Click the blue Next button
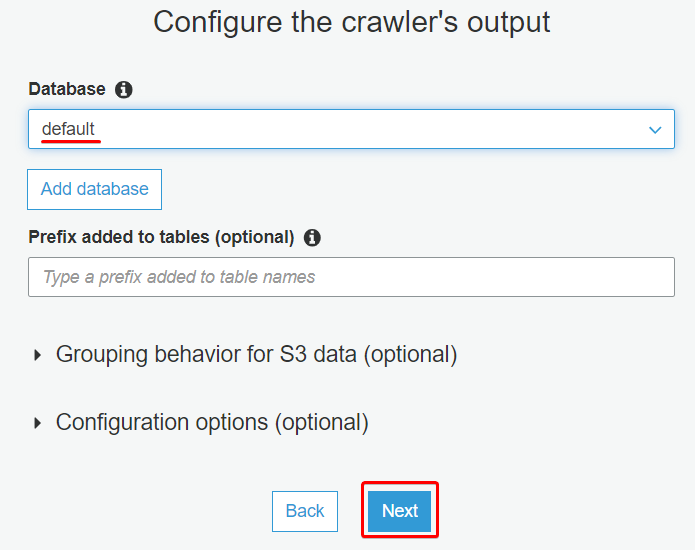This screenshot has width=695, height=550. click(x=400, y=511)
